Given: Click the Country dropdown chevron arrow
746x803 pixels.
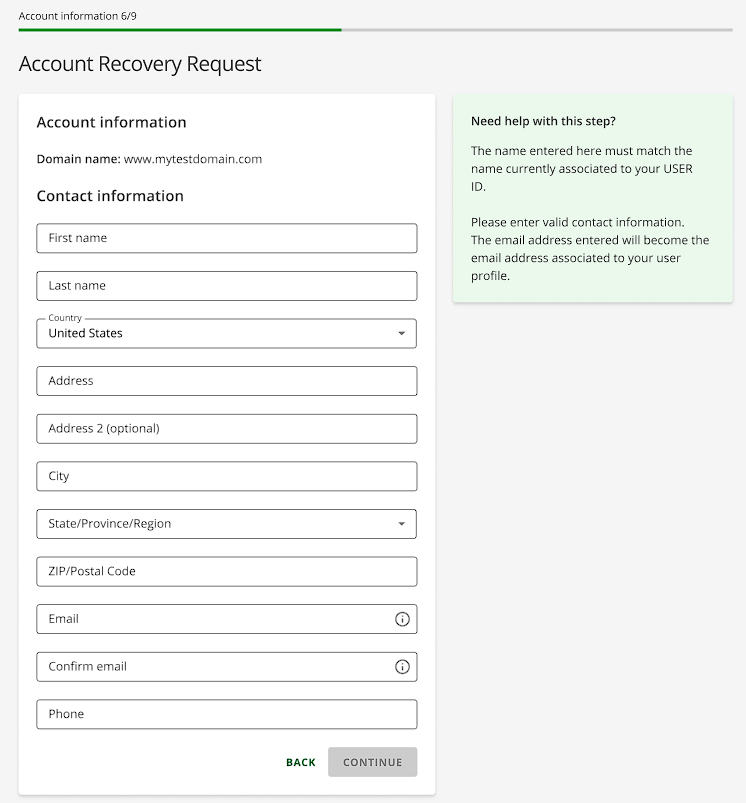Looking at the screenshot, I should [x=403, y=333].
